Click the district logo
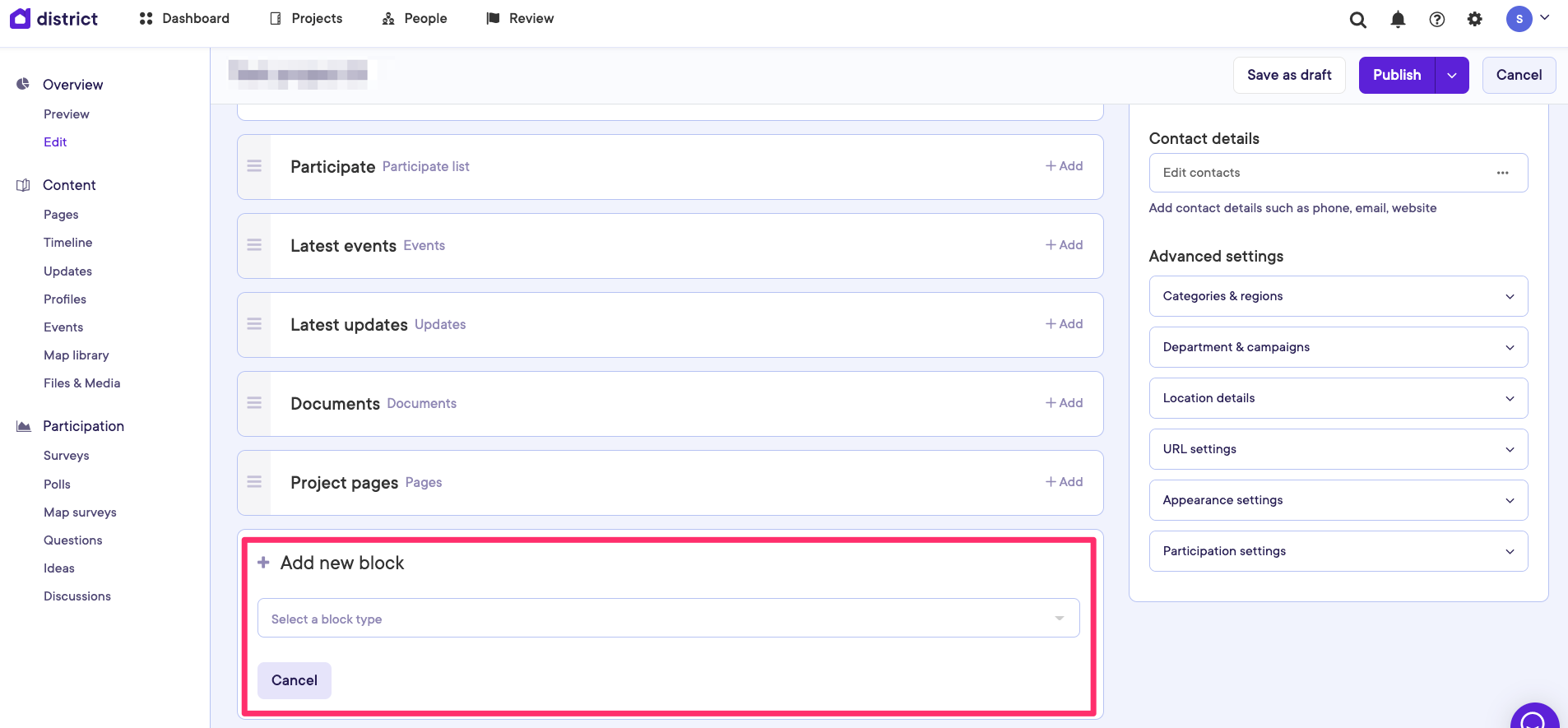The image size is (1568, 728). coord(54,18)
